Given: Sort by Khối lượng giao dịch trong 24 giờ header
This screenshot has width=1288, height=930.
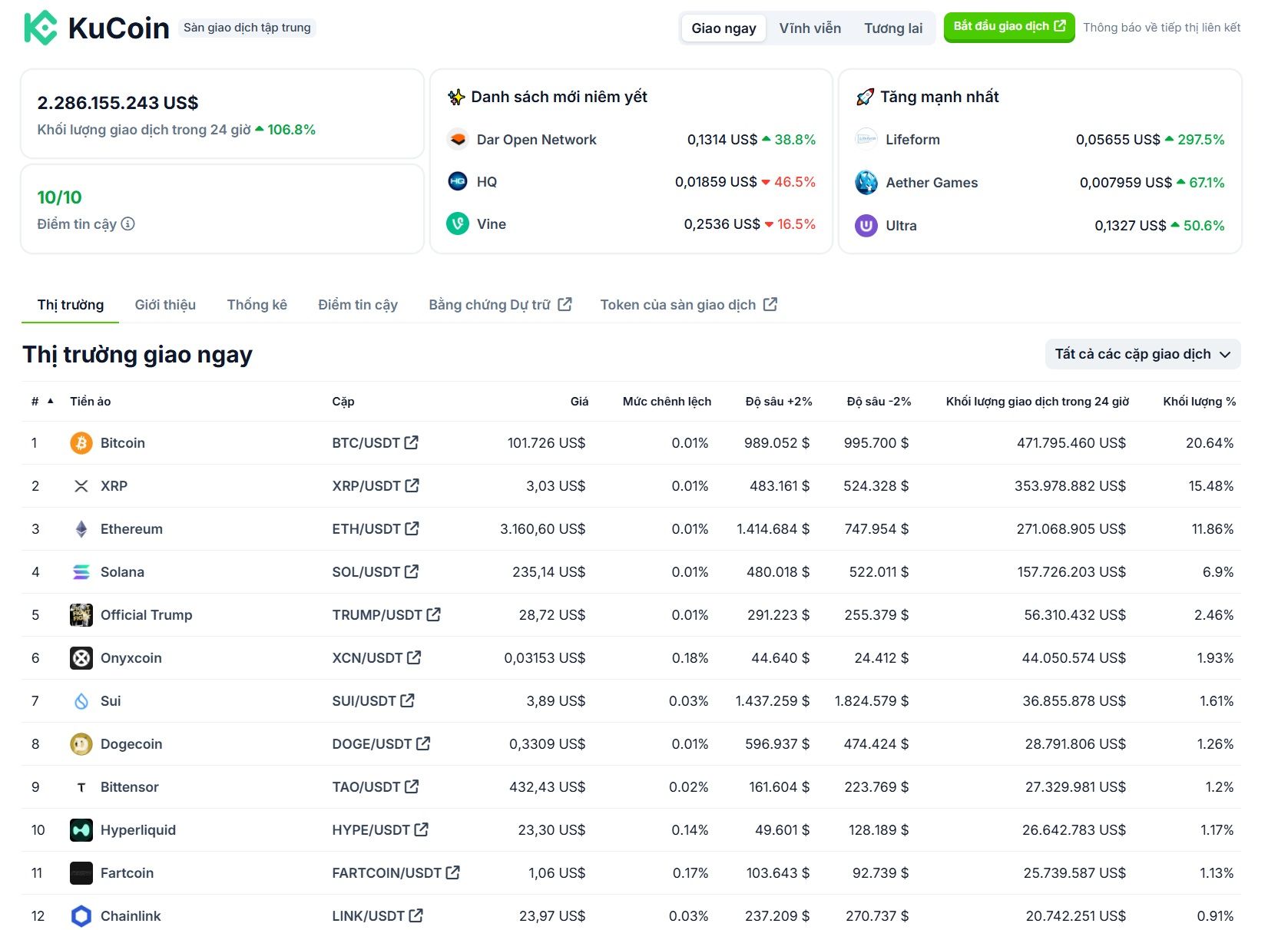Looking at the screenshot, I should [1038, 402].
